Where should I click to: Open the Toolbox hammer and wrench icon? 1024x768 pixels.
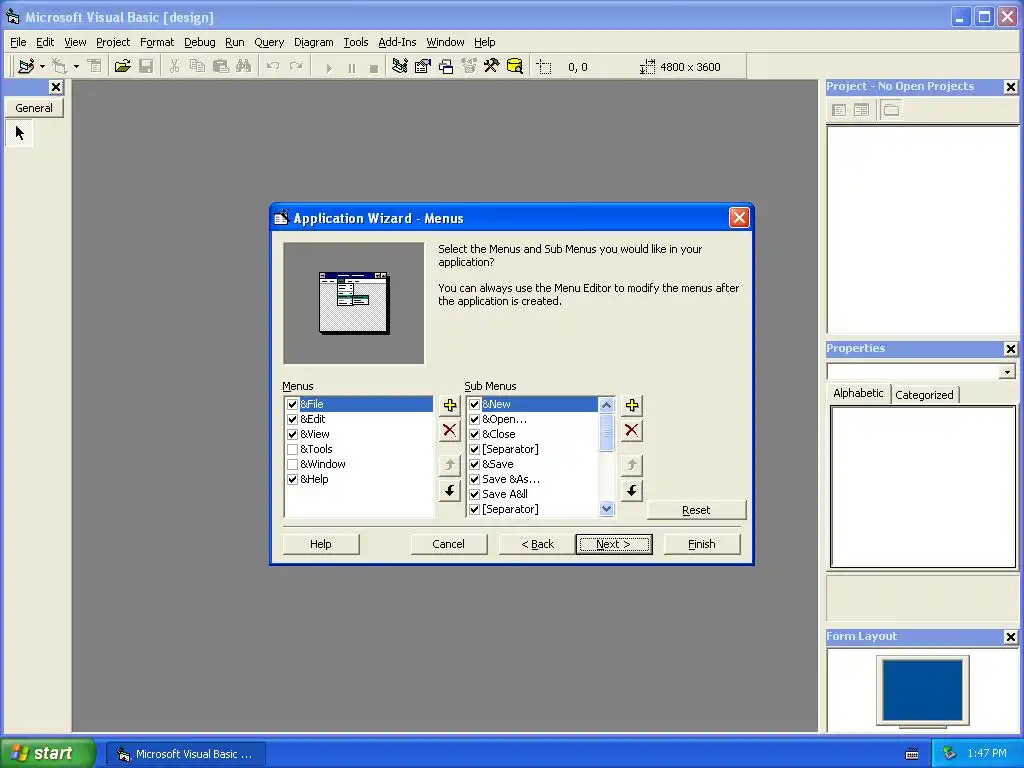491,66
